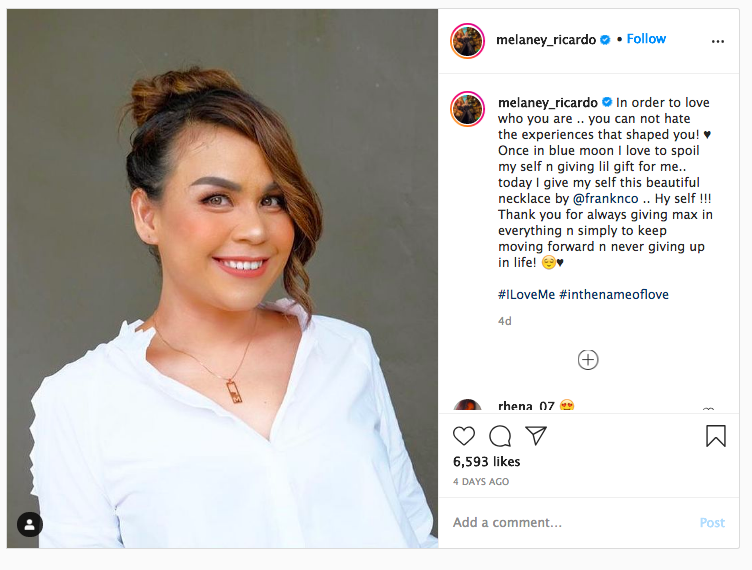Open the three-dot more options menu
Viewport: 752px width, 570px height.
[x=717, y=41]
